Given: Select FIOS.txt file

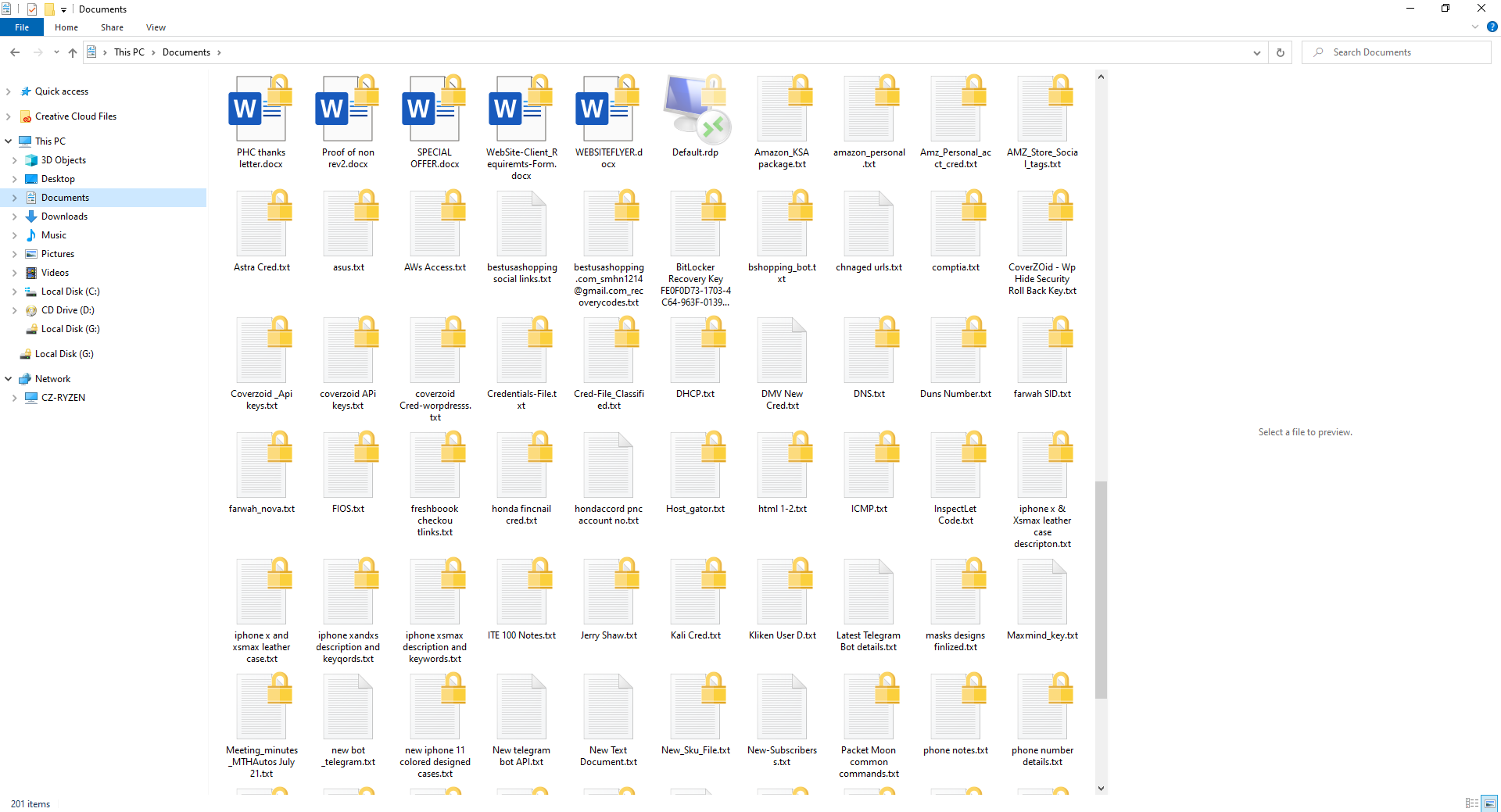Looking at the screenshot, I should 348,473.
